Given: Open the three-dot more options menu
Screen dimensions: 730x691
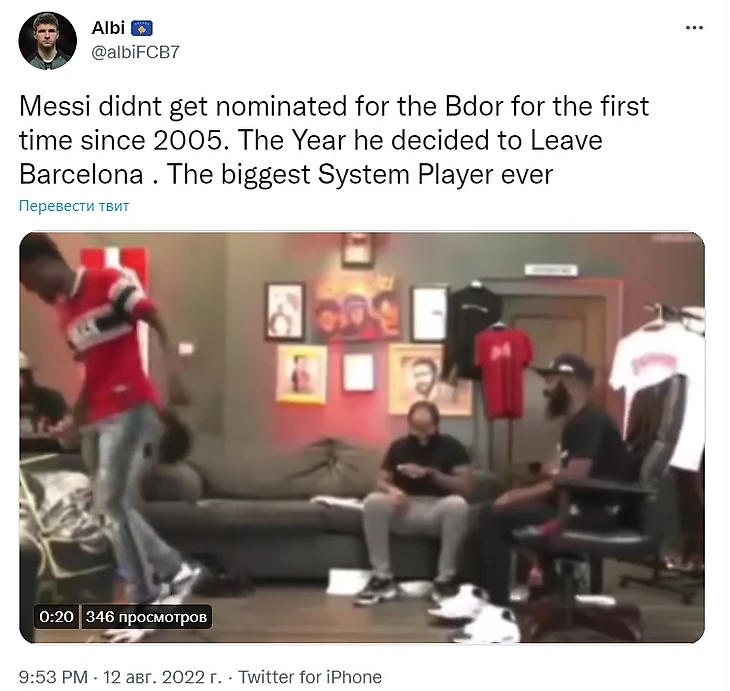Looking at the screenshot, I should (694, 28).
